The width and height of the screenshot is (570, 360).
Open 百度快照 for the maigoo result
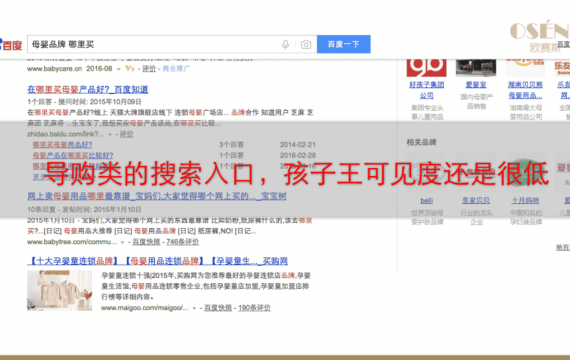(x=218, y=308)
